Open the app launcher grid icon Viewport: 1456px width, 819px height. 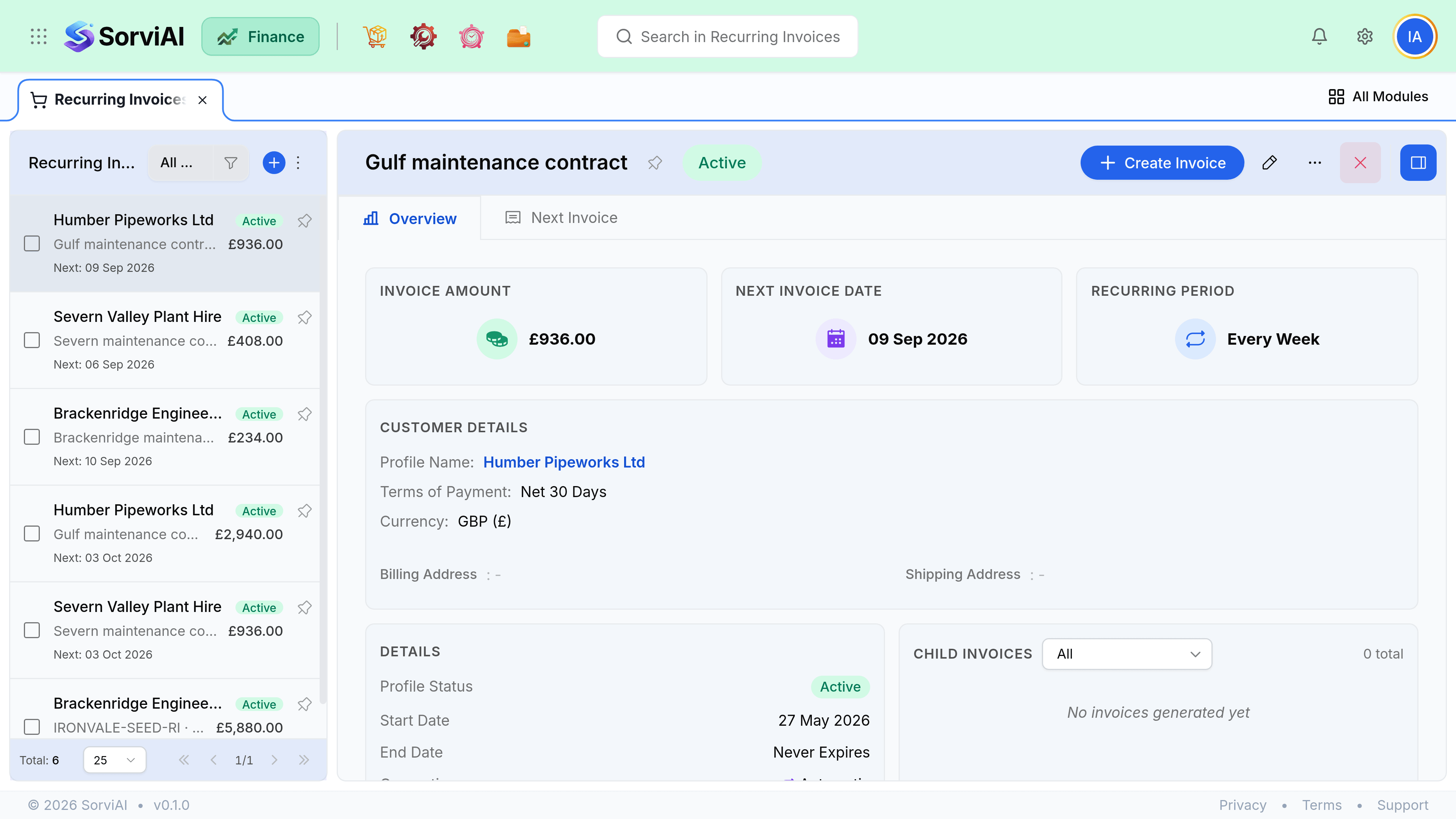click(x=38, y=37)
